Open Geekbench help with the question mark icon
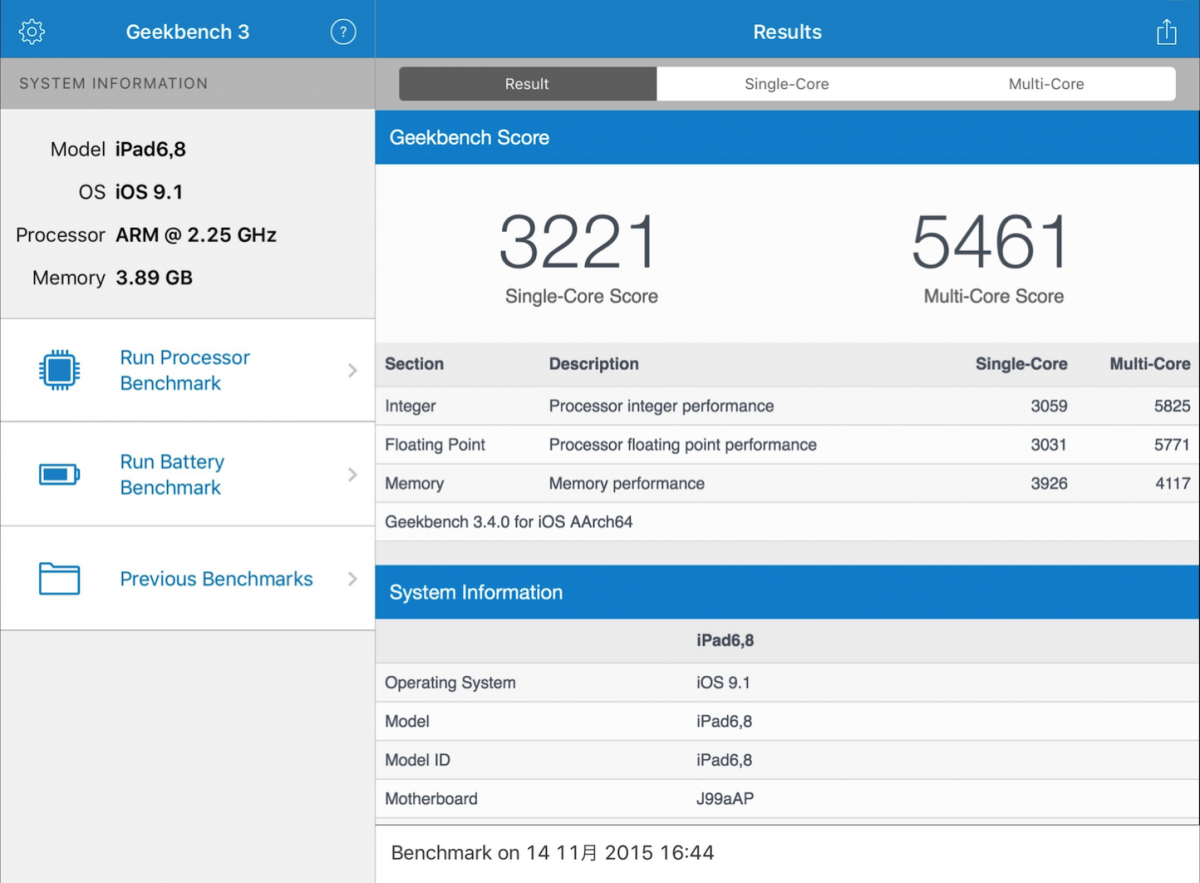The height and width of the screenshot is (883, 1200). [x=343, y=31]
